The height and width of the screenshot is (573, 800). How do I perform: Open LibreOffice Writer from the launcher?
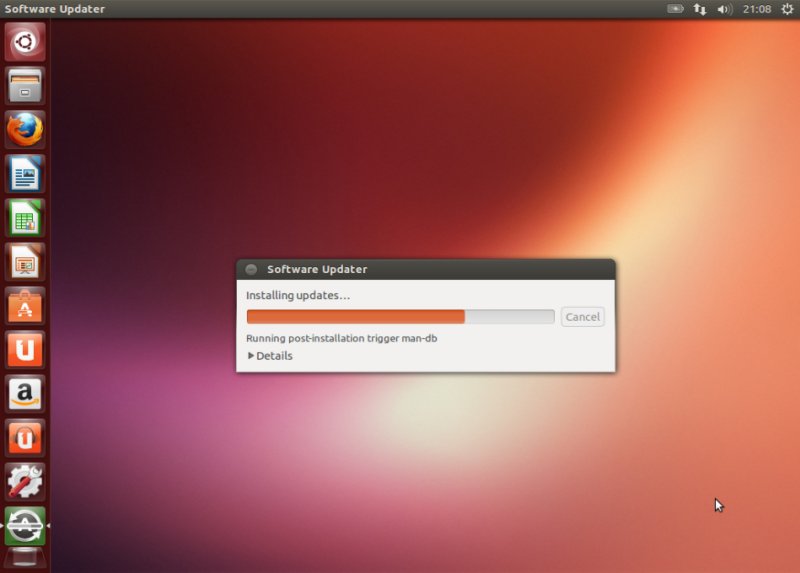(x=25, y=173)
